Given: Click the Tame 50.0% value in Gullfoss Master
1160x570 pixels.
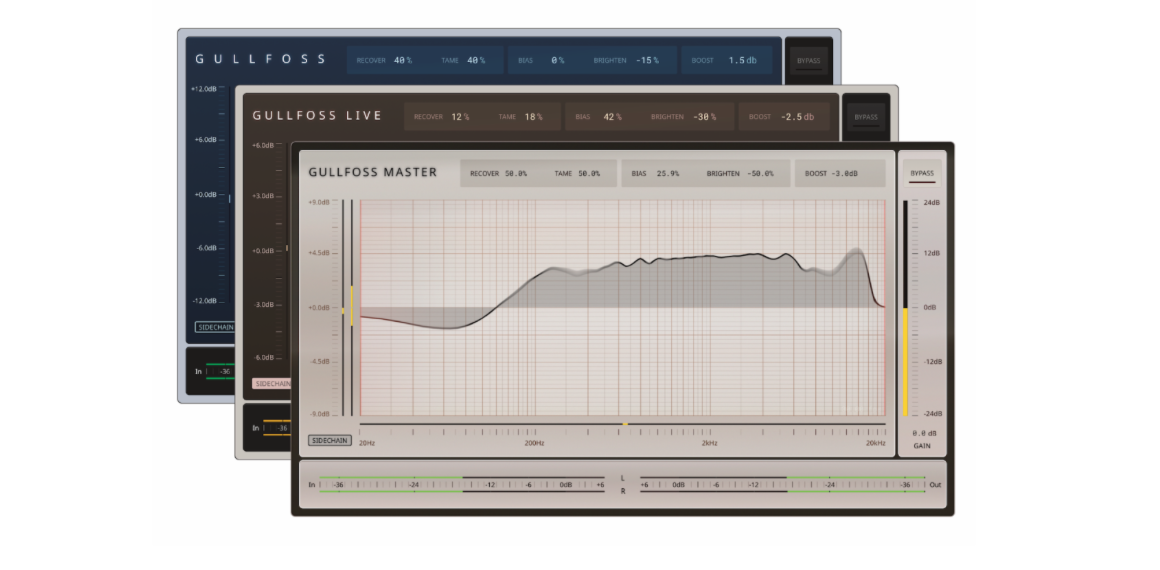Looking at the screenshot, I should coord(587,174).
